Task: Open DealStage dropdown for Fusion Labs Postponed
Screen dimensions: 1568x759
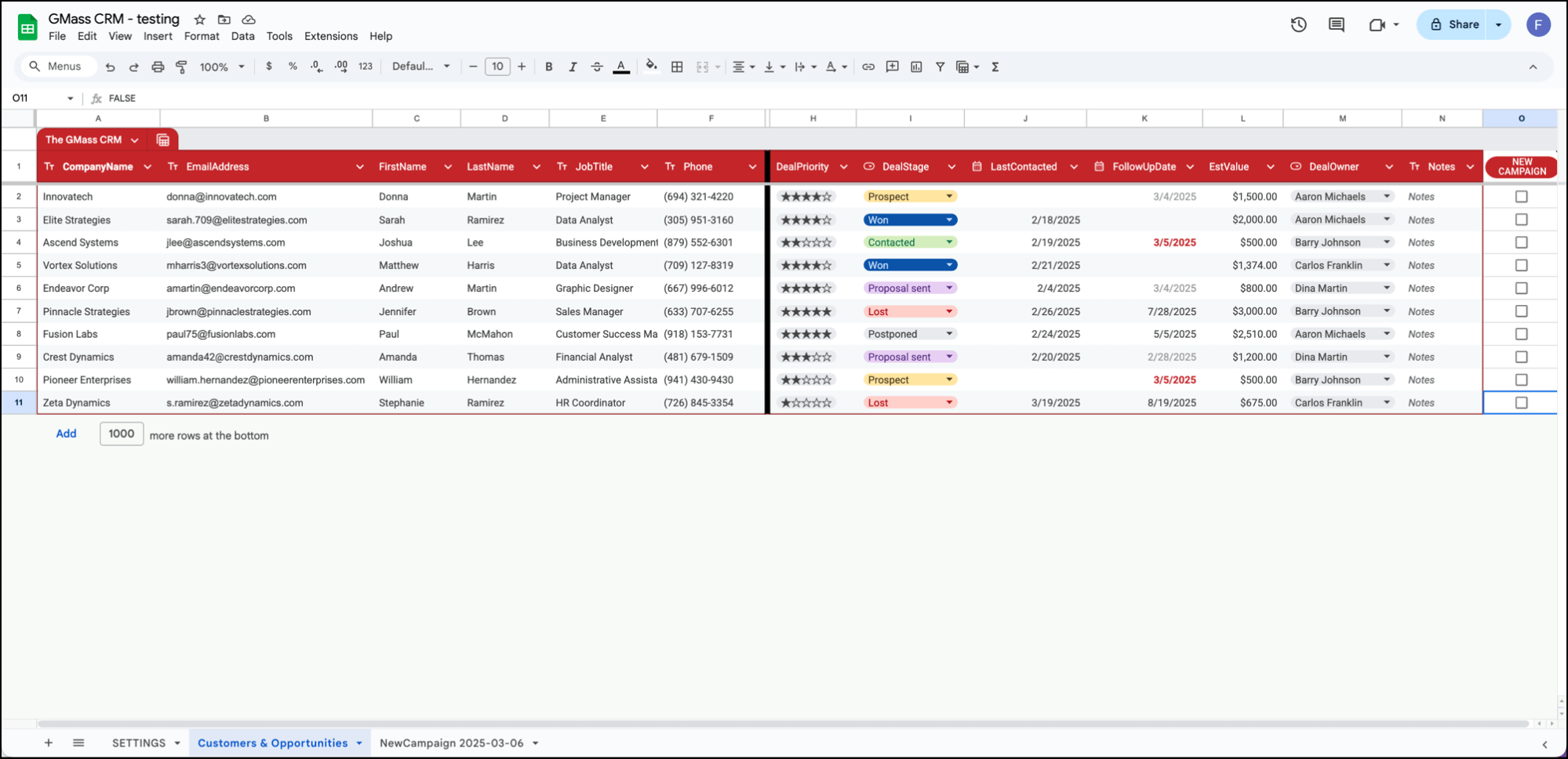Action: click(x=949, y=334)
